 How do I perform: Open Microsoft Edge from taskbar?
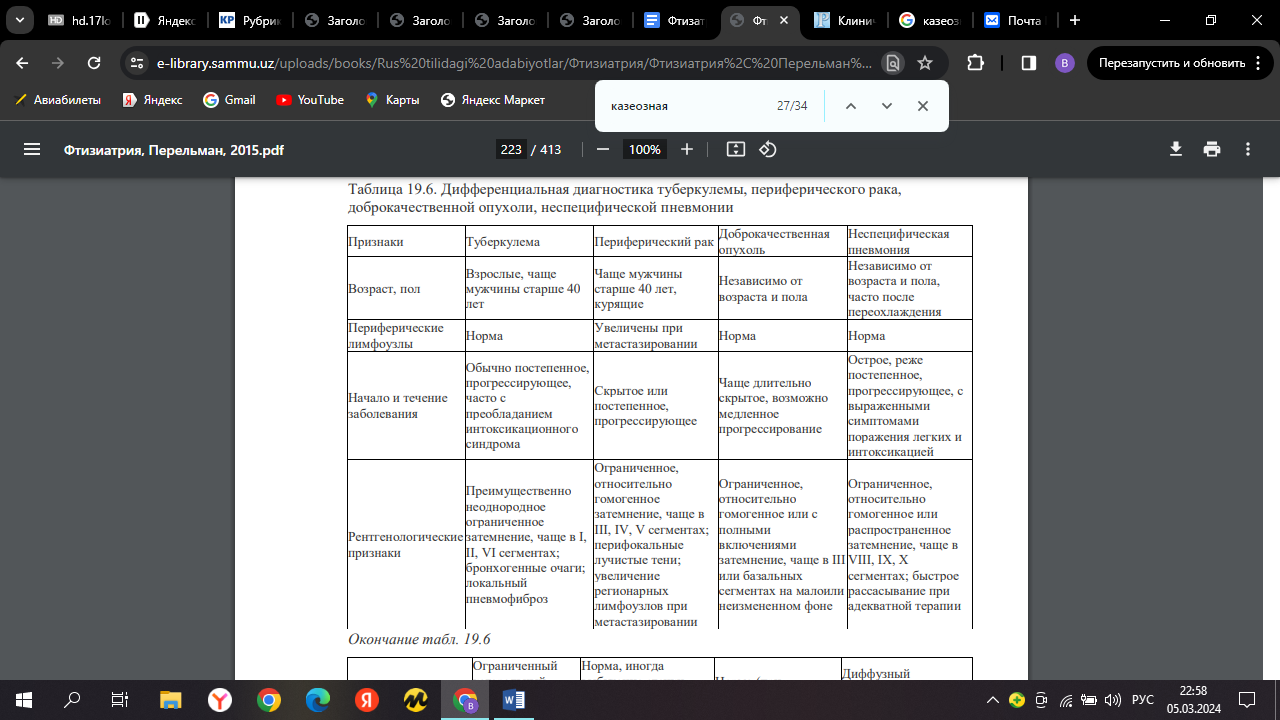317,700
